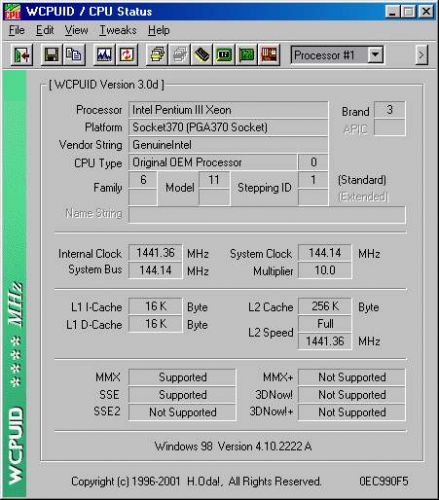Click the Brand value '3'

coord(390,110)
